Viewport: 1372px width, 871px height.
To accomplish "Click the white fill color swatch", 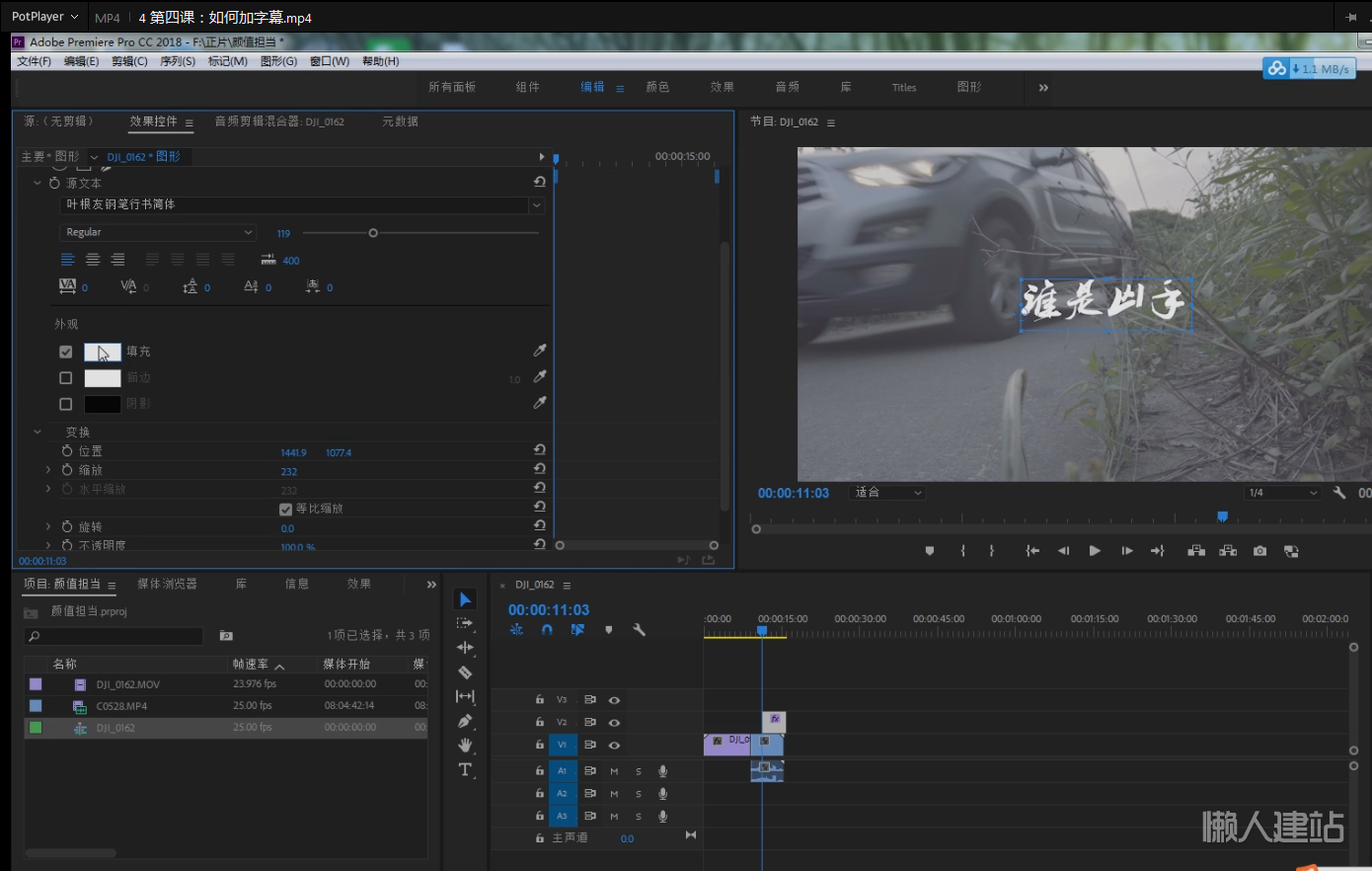I will point(103,352).
